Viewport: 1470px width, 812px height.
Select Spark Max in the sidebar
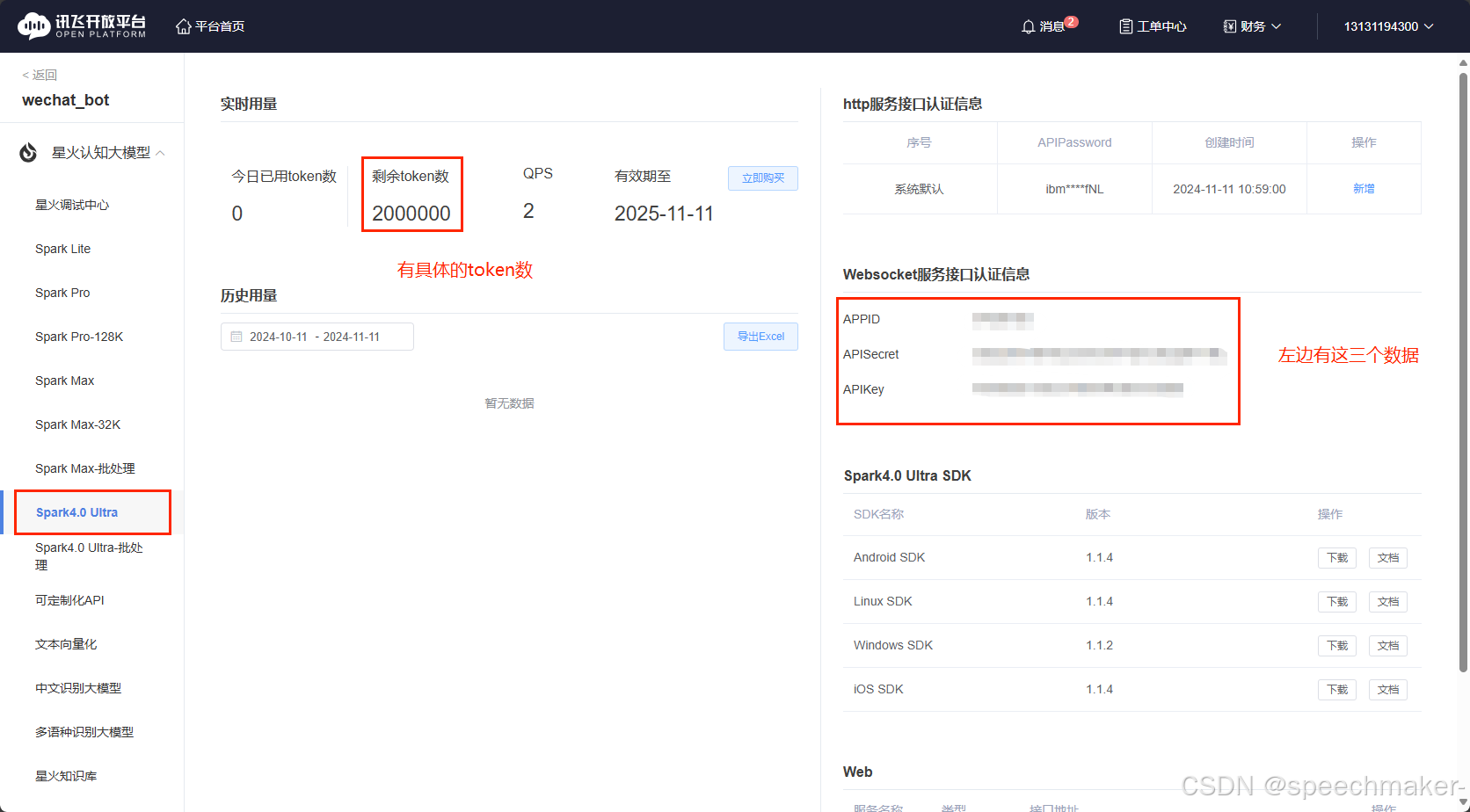64,381
